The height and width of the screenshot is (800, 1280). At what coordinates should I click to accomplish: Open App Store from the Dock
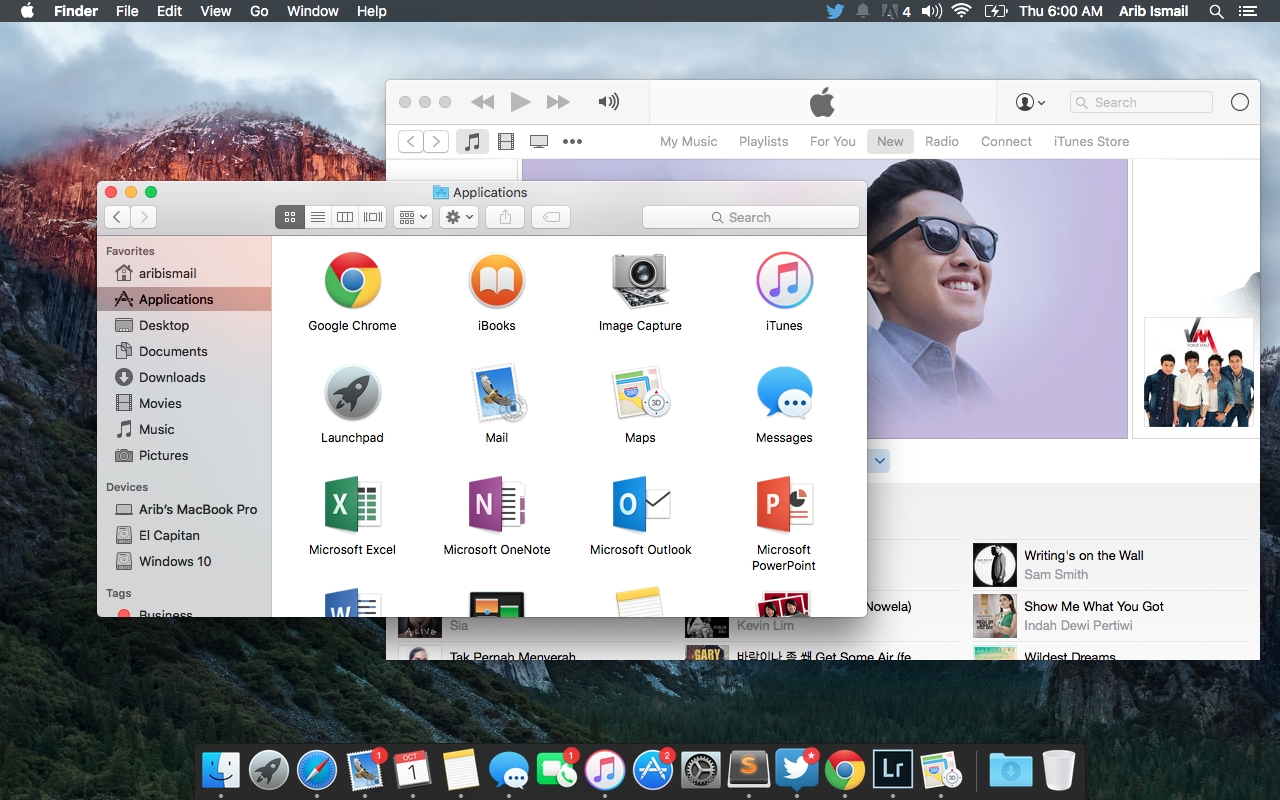pyautogui.click(x=653, y=770)
